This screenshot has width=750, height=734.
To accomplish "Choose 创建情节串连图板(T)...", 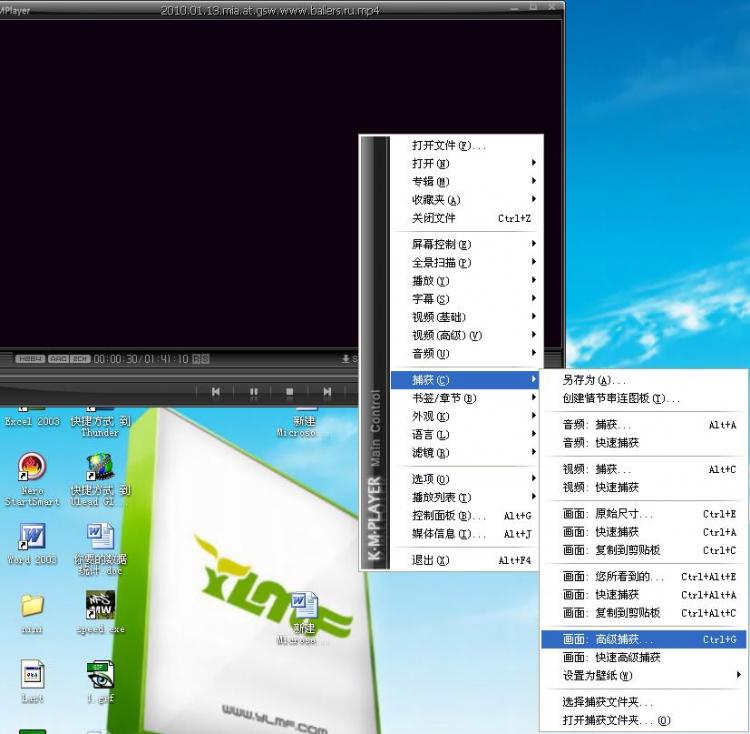I will (644, 398).
